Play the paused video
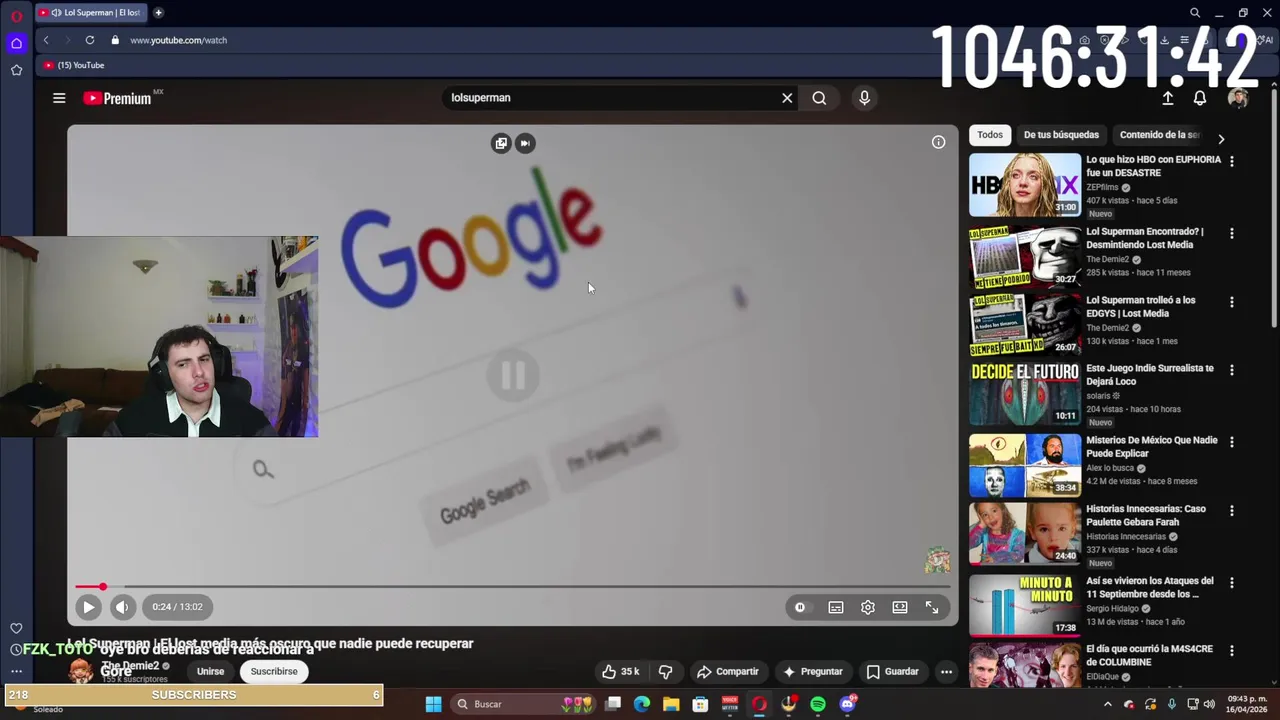 [x=88, y=607]
